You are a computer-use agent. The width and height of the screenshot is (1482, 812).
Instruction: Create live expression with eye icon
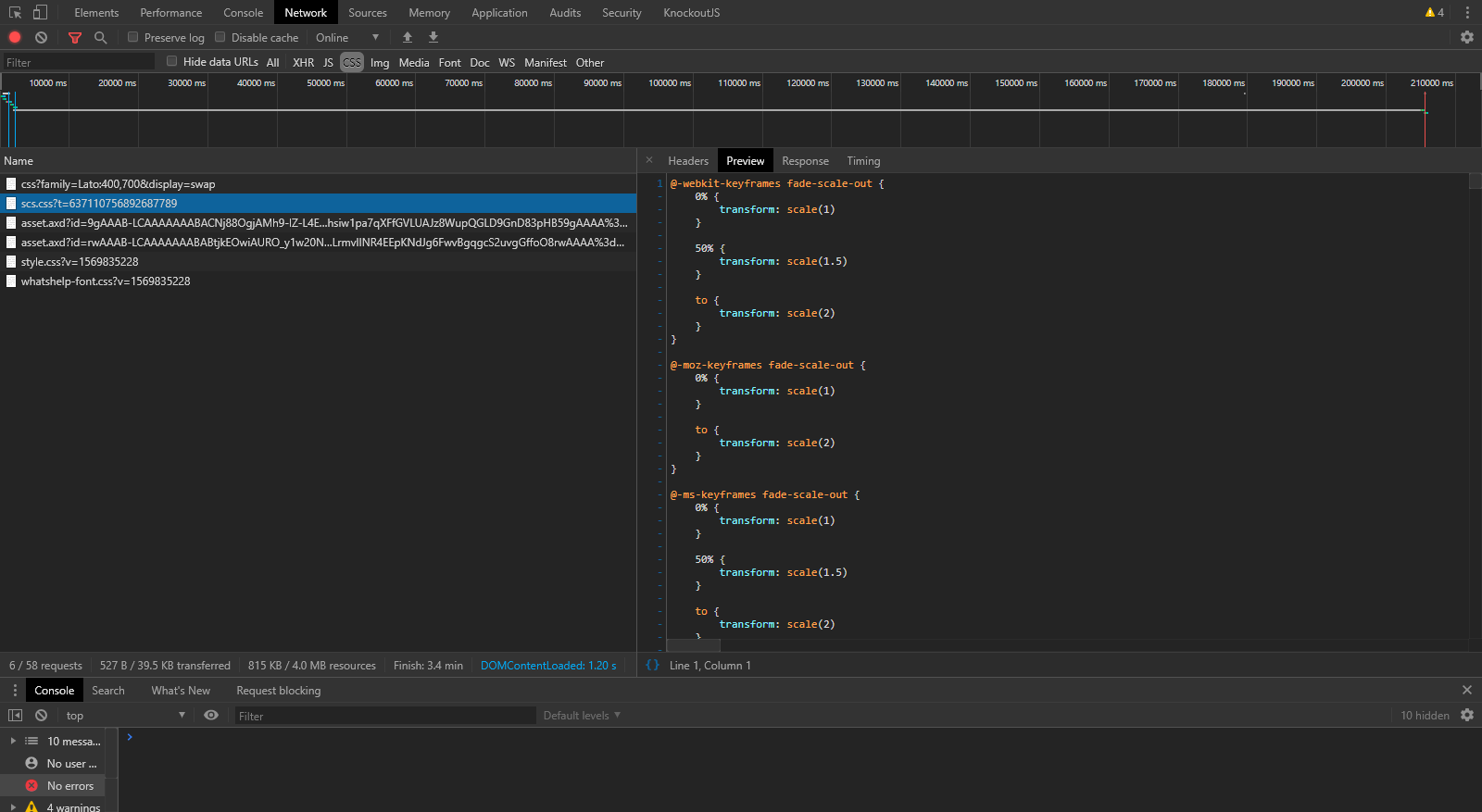pos(211,715)
